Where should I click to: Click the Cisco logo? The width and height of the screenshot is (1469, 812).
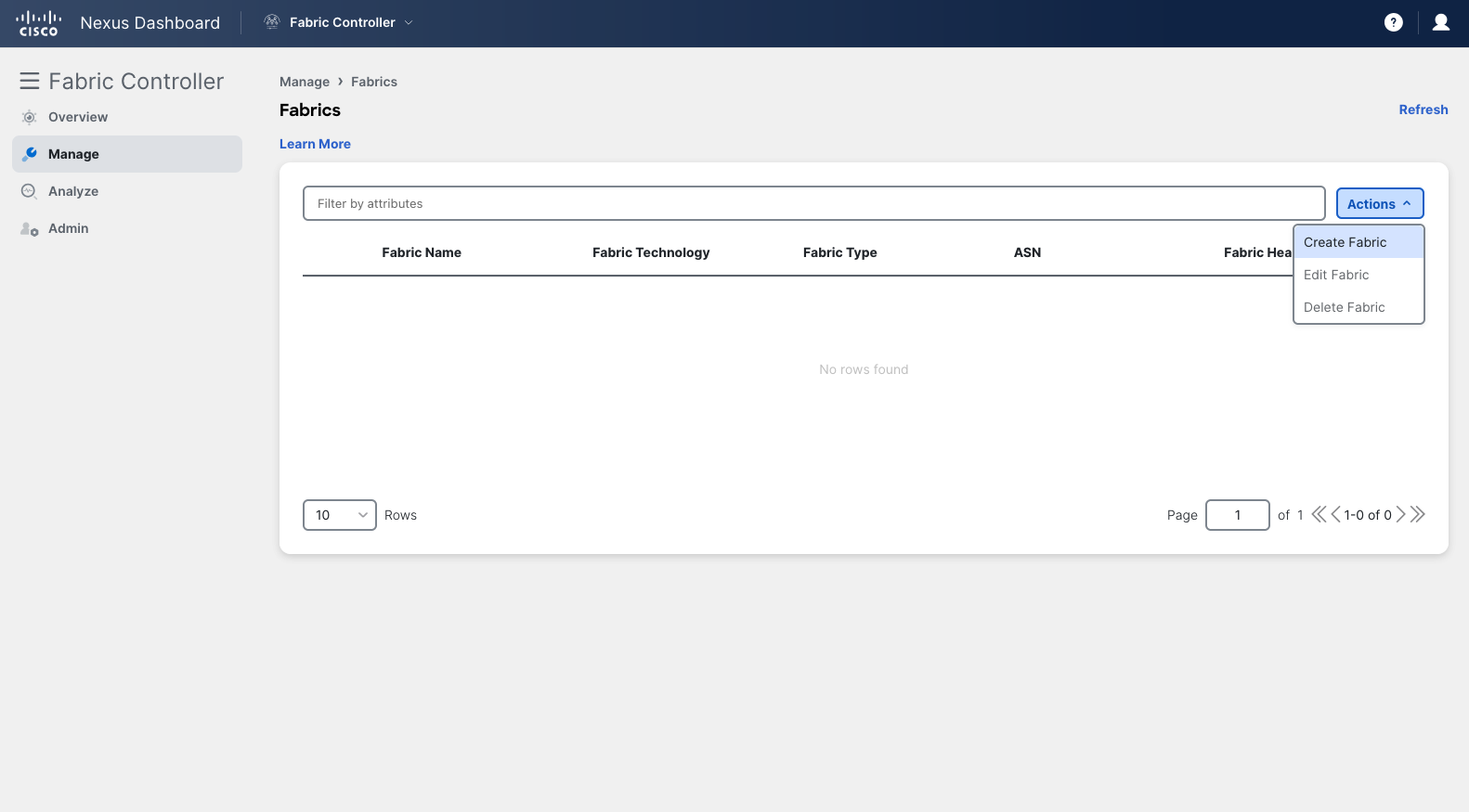pos(39,23)
